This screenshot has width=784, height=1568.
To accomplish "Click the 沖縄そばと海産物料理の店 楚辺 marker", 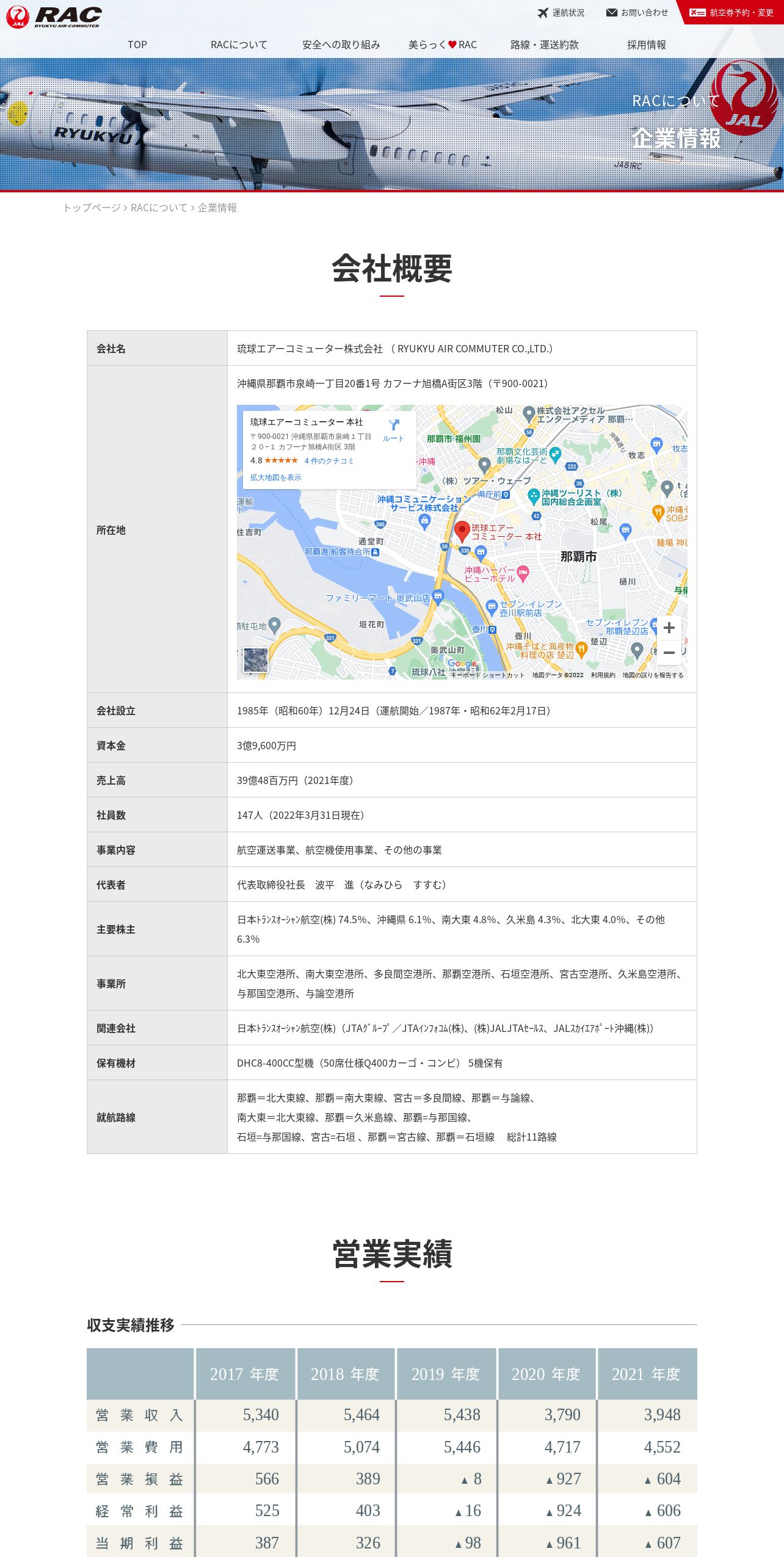I will click(x=581, y=649).
